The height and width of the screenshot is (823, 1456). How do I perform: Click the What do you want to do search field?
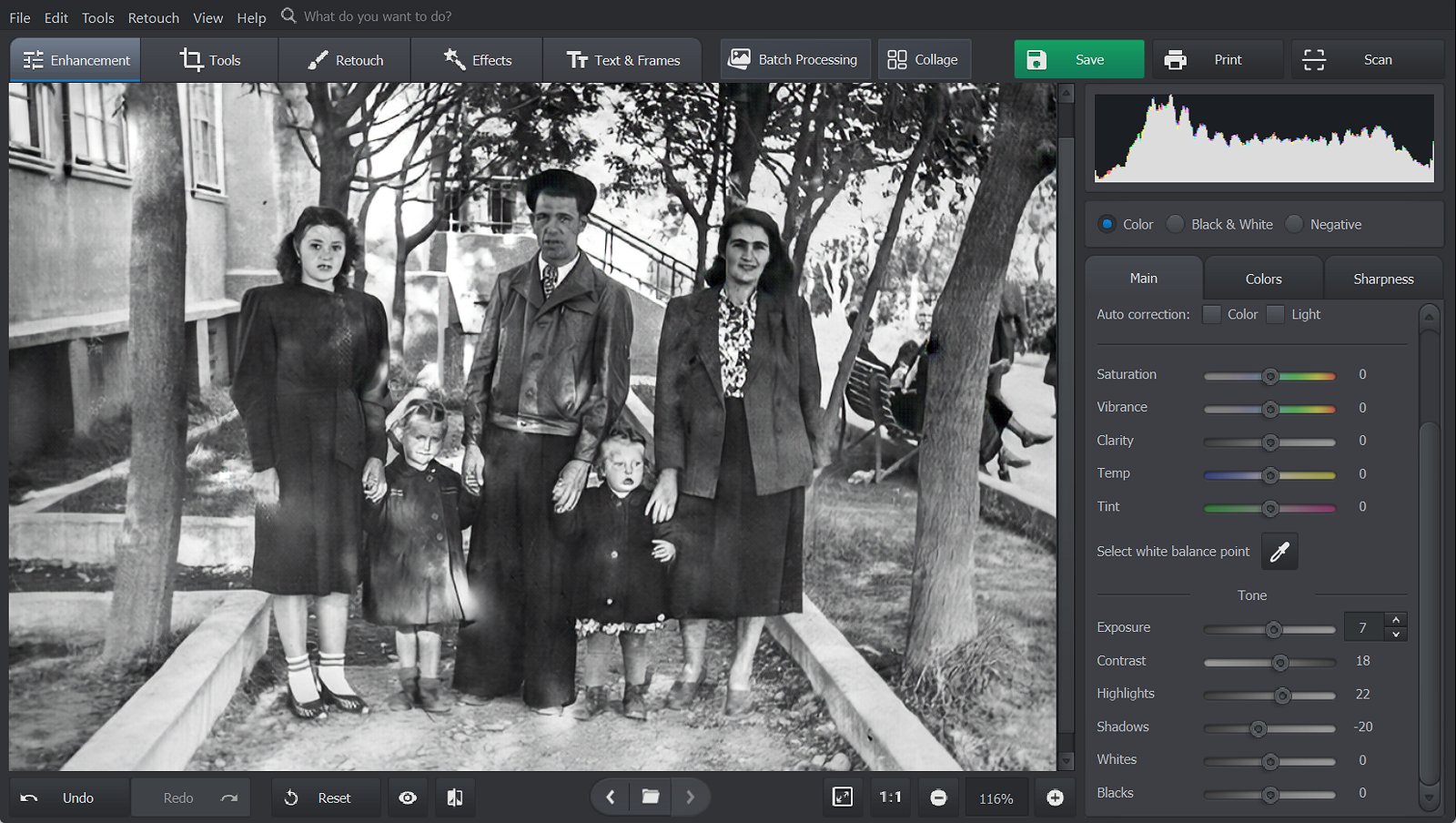pos(378,16)
